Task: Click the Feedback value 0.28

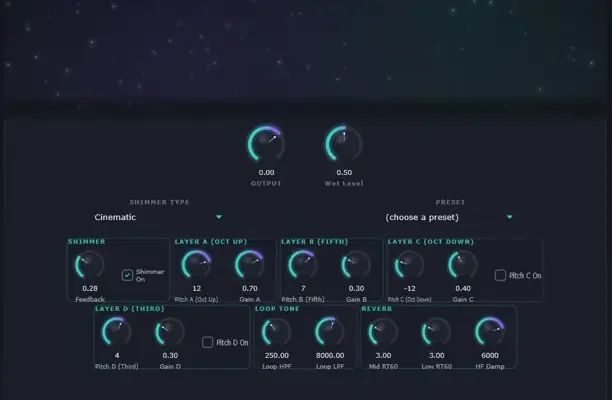Action: (x=90, y=288)
